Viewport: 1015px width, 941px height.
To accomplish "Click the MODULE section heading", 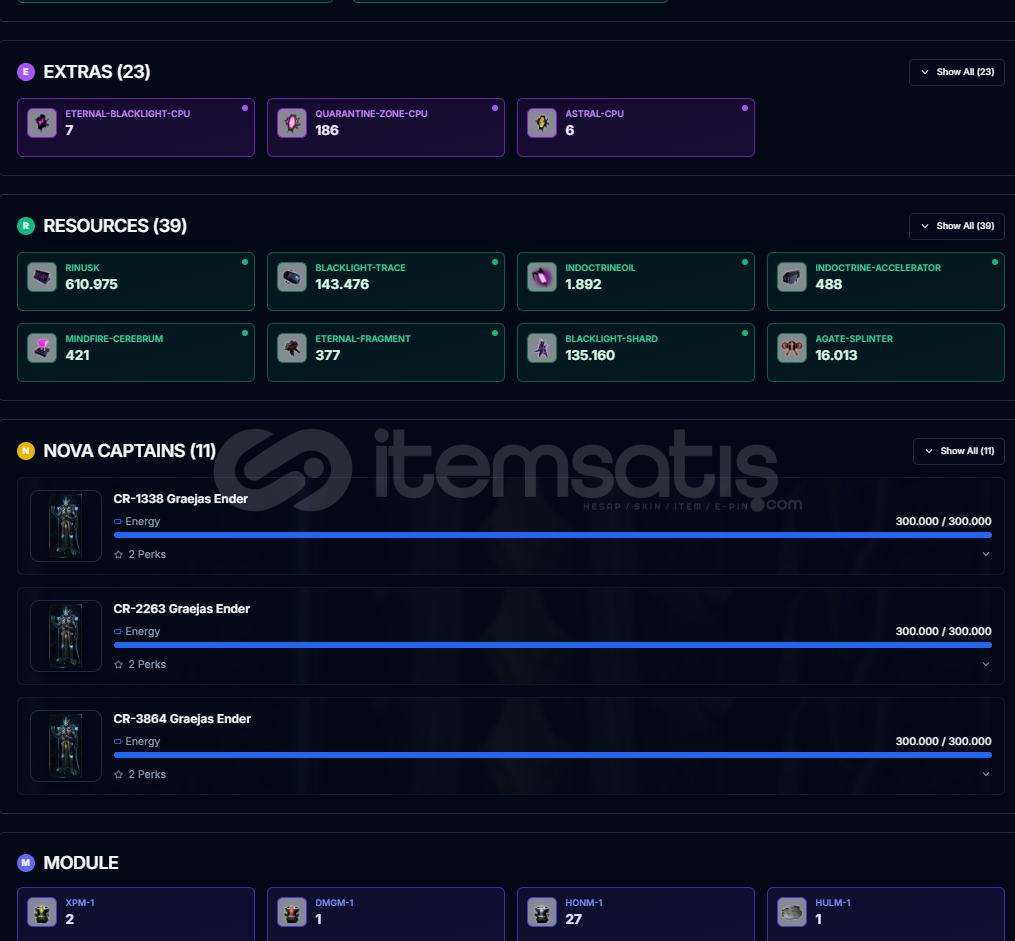I will coord(81,863).
